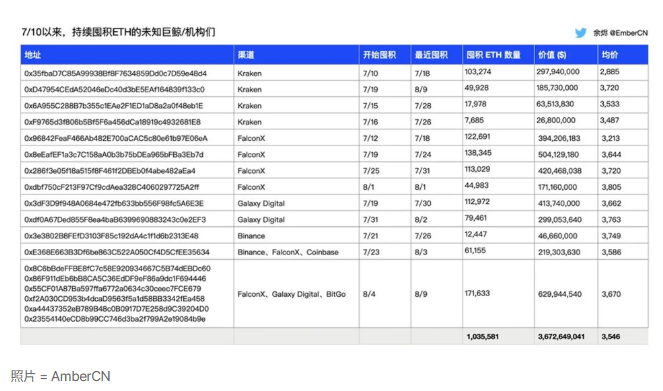Image resolution: width=663 pixels, height=391 pixels.
Task: Click the @EmberCN handle text
Action: (x=629, y=33)
